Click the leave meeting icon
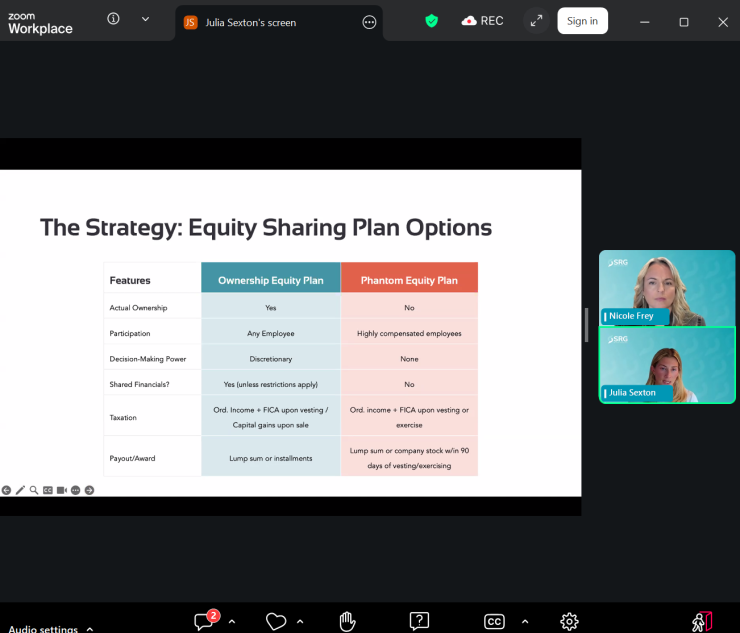 pos(702,621)
